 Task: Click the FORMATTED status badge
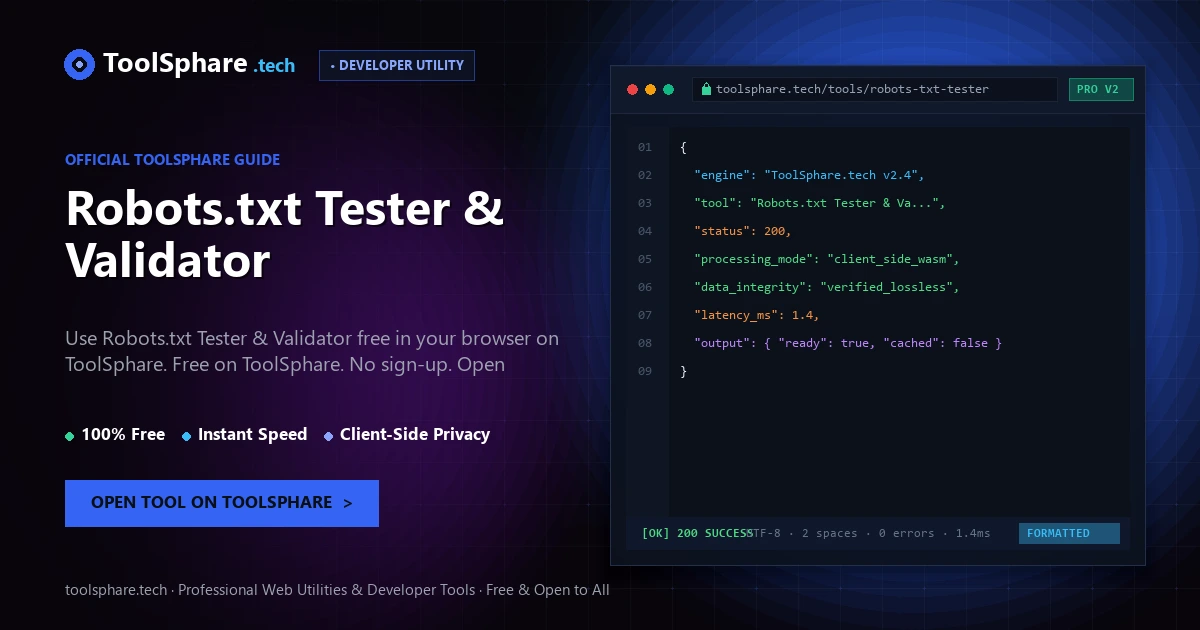click(1069, 533)
